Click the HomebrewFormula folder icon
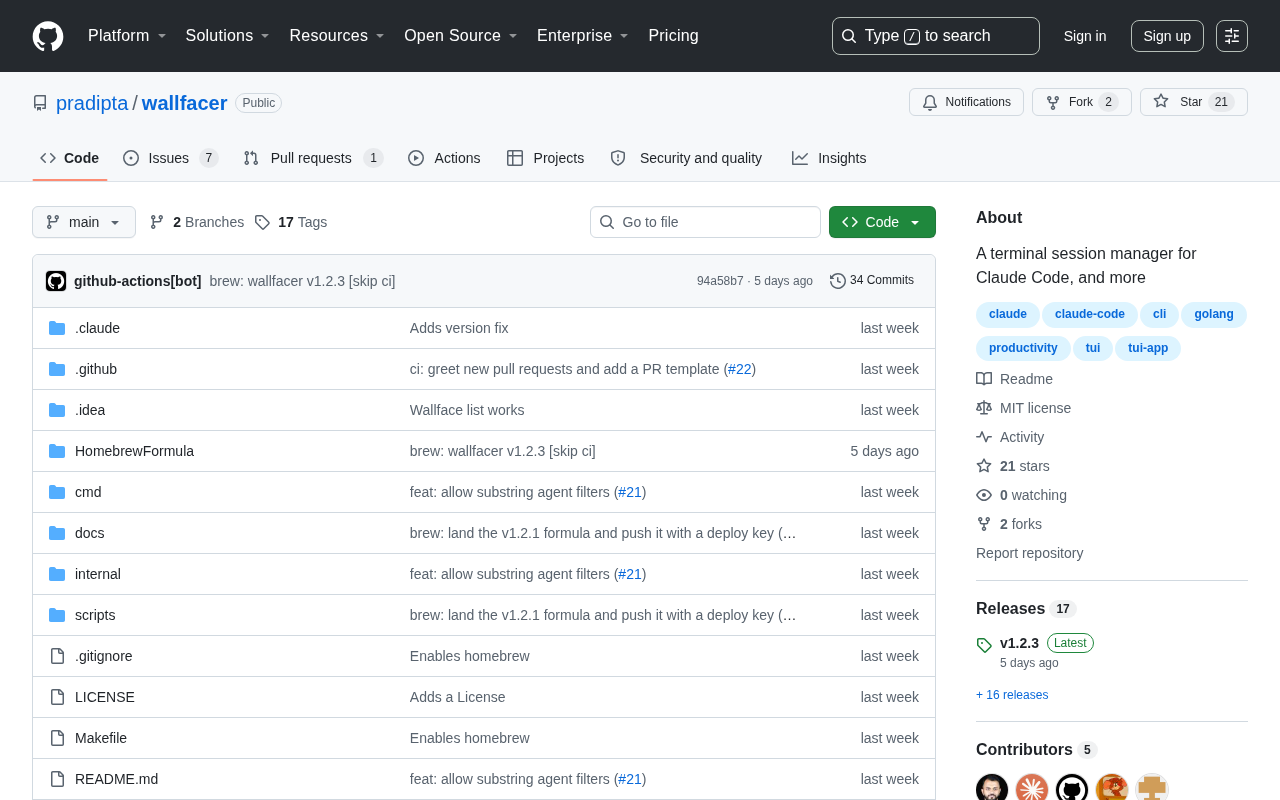The width and height of the screenshot is (1280, 800). [x=57, y=451]
